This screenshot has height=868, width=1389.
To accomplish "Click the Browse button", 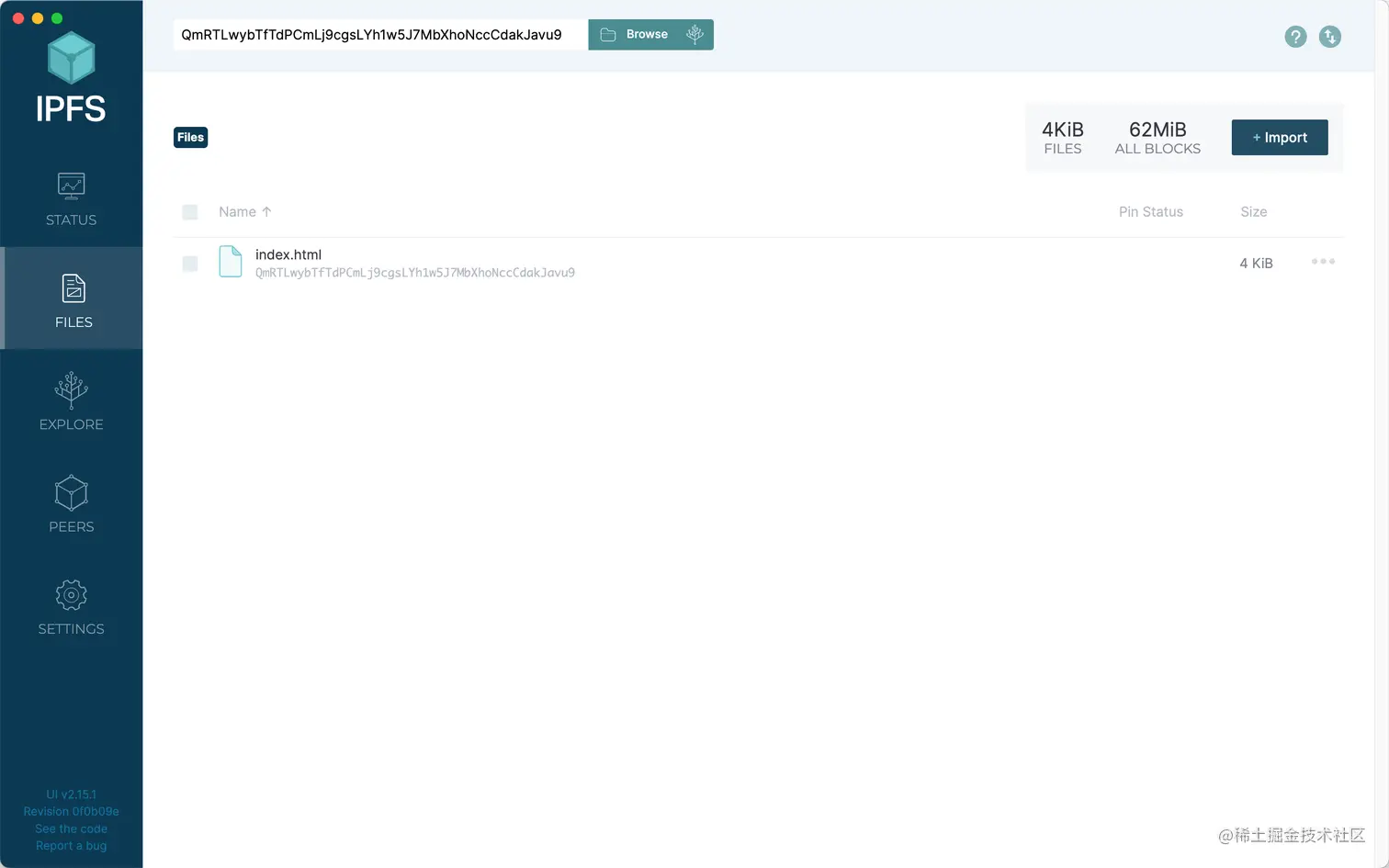I will (x=635, y=35).
